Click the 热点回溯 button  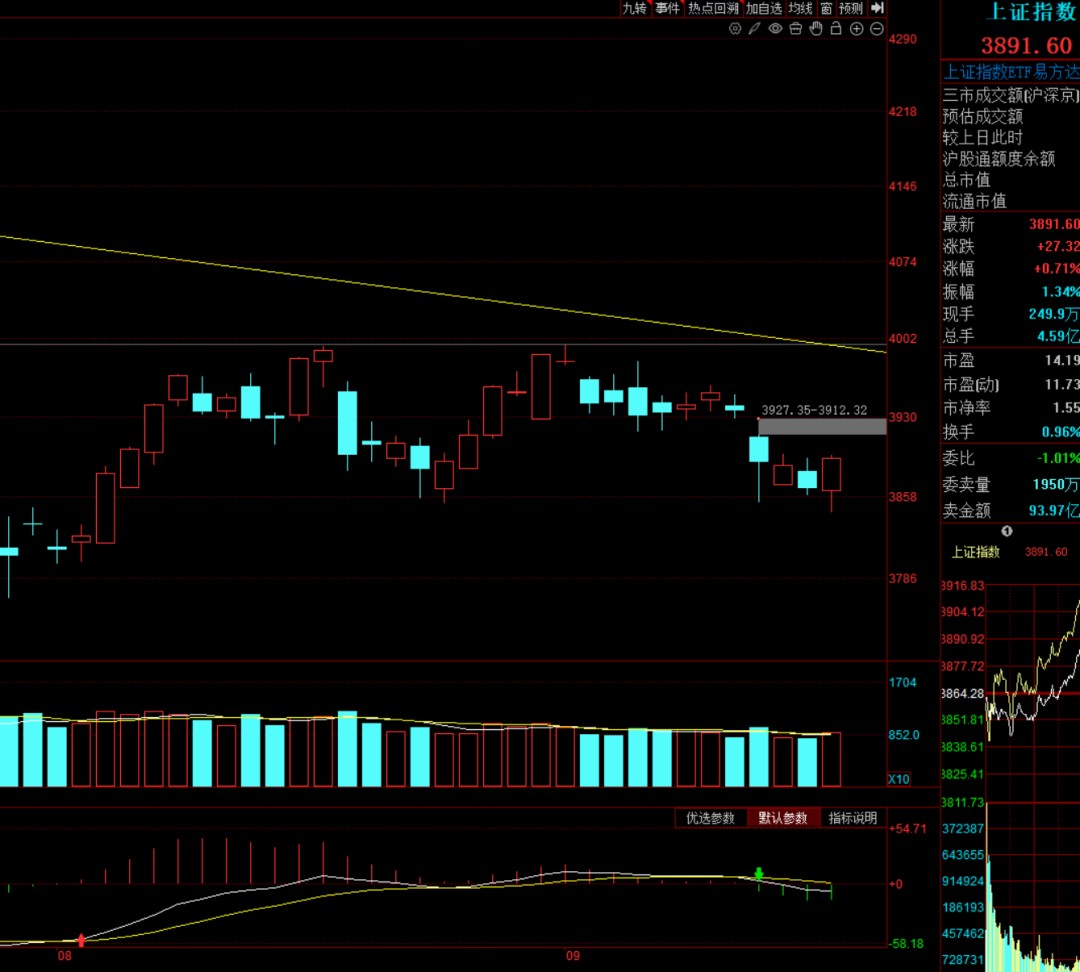[x=713, y=8]
